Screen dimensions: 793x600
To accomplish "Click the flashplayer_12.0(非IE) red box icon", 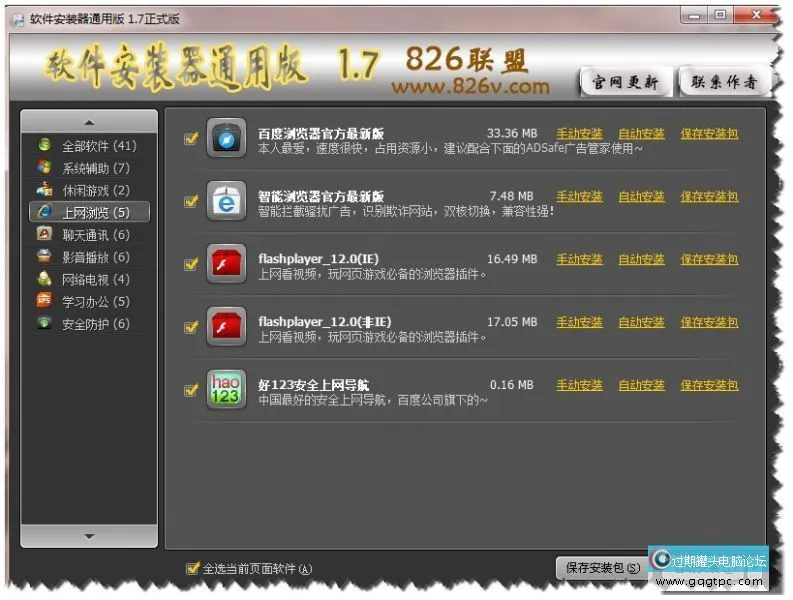I will click(x=227, y=327).
